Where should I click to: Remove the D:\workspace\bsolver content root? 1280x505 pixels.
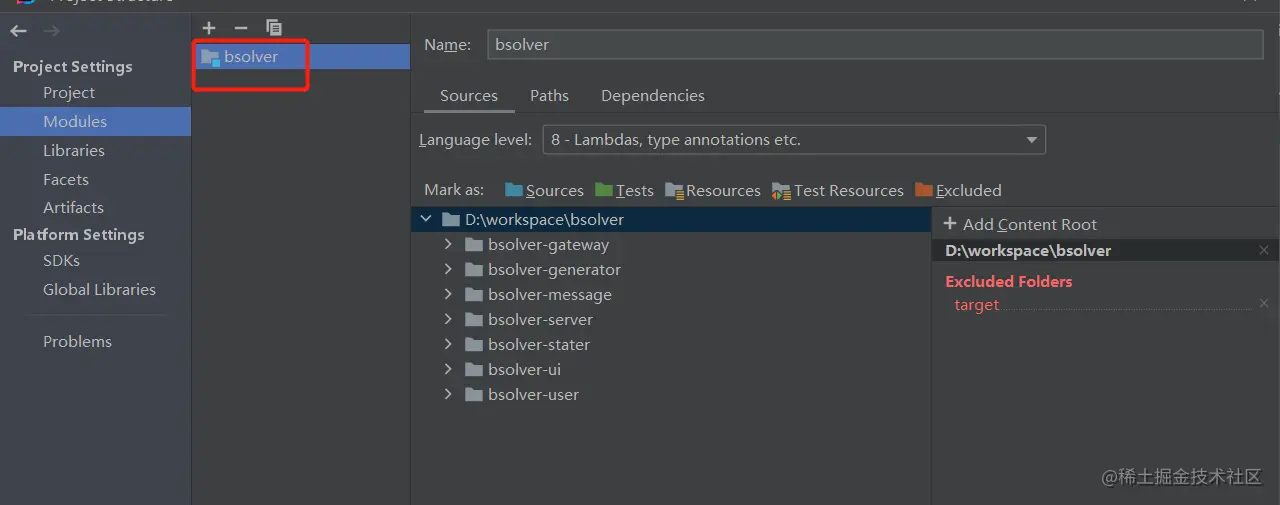pos(1264,250)
